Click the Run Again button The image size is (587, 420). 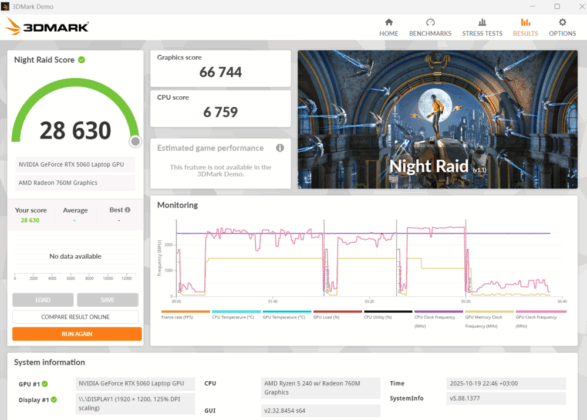[77, 334]
